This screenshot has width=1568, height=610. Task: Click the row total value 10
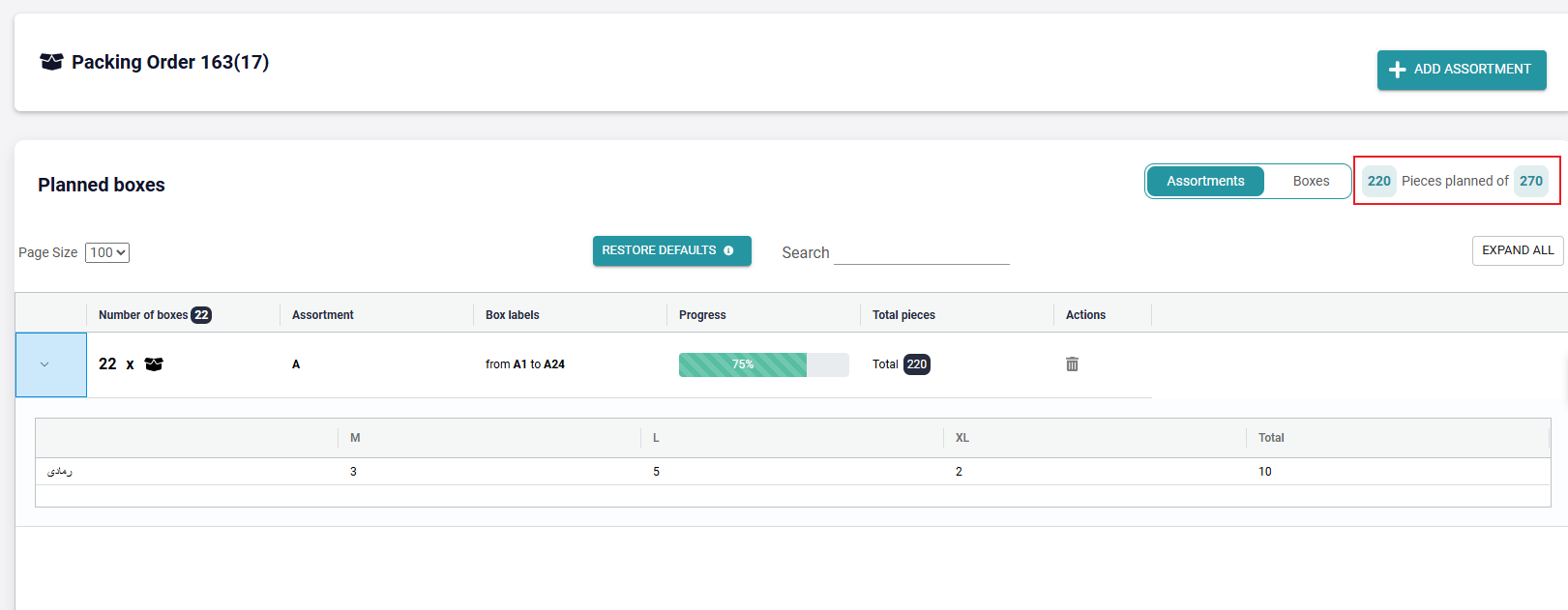coord(1264,472)
